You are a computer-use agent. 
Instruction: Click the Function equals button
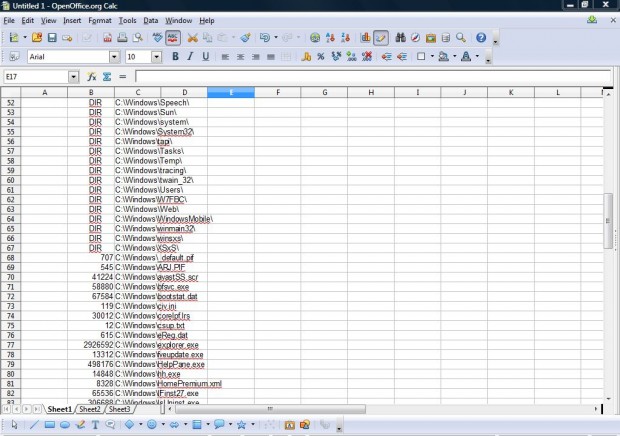pos(123,77)
